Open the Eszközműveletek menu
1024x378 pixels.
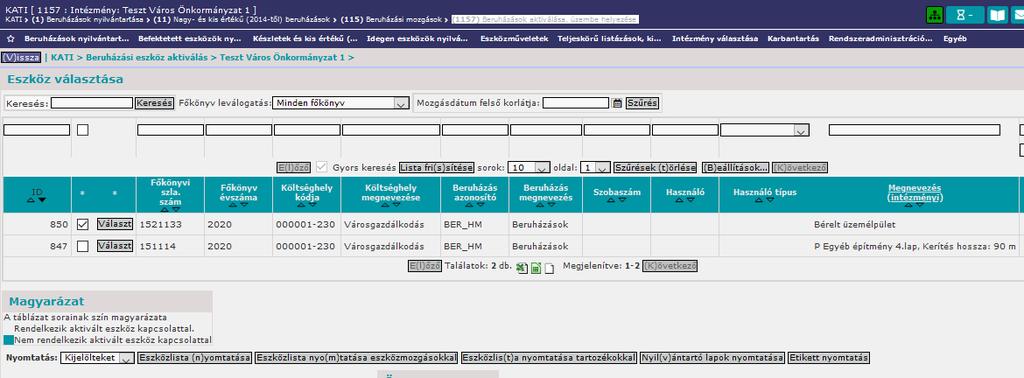click(x=514, y=39)
